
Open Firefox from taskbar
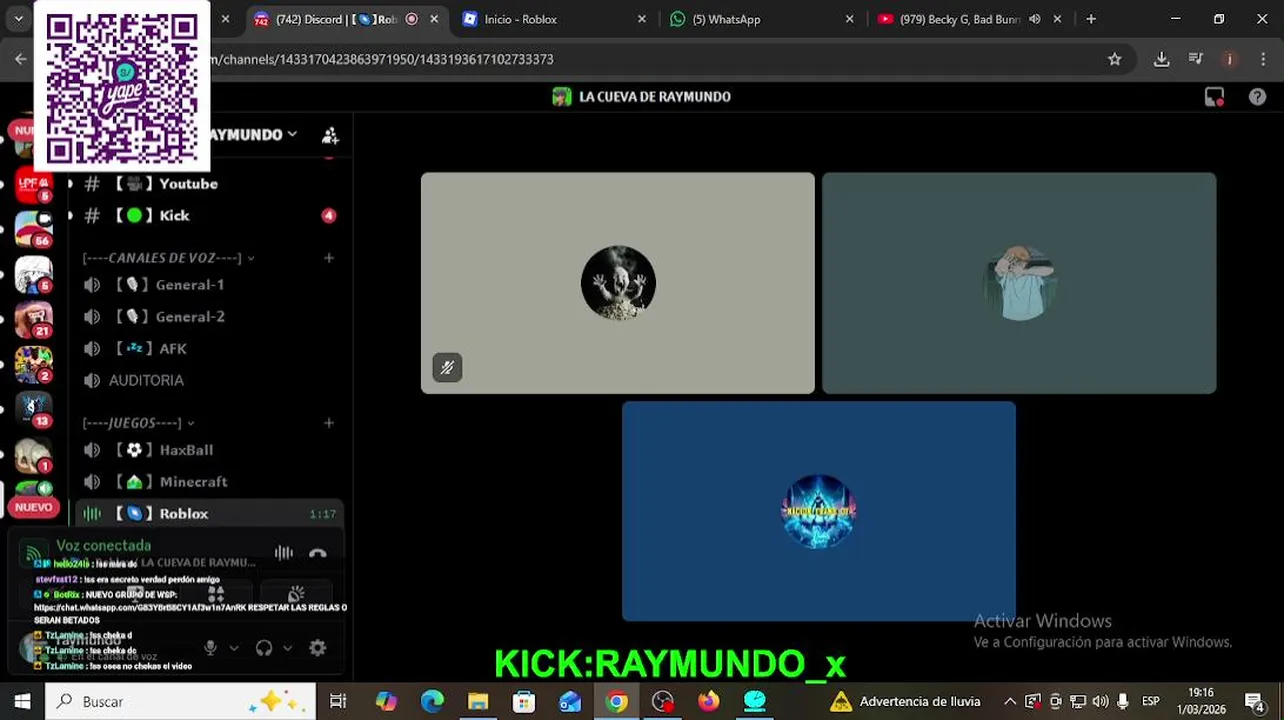[x=708, y=702]
